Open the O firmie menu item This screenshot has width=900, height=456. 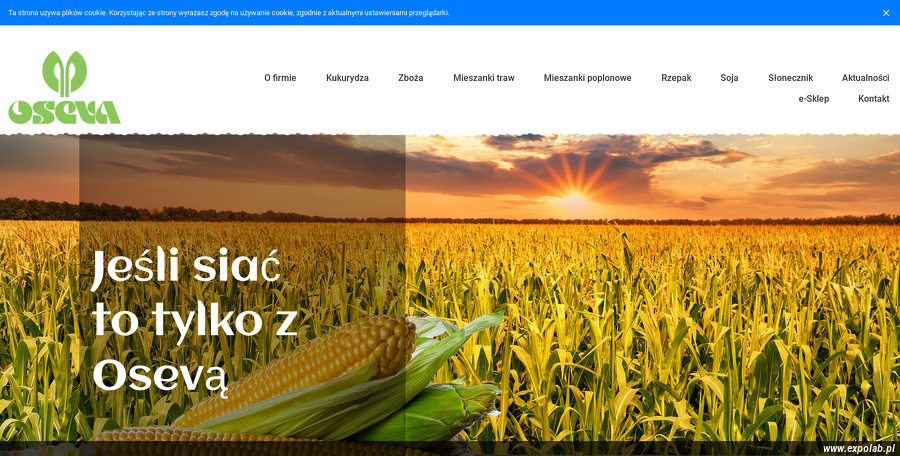(x=280, y=78)
